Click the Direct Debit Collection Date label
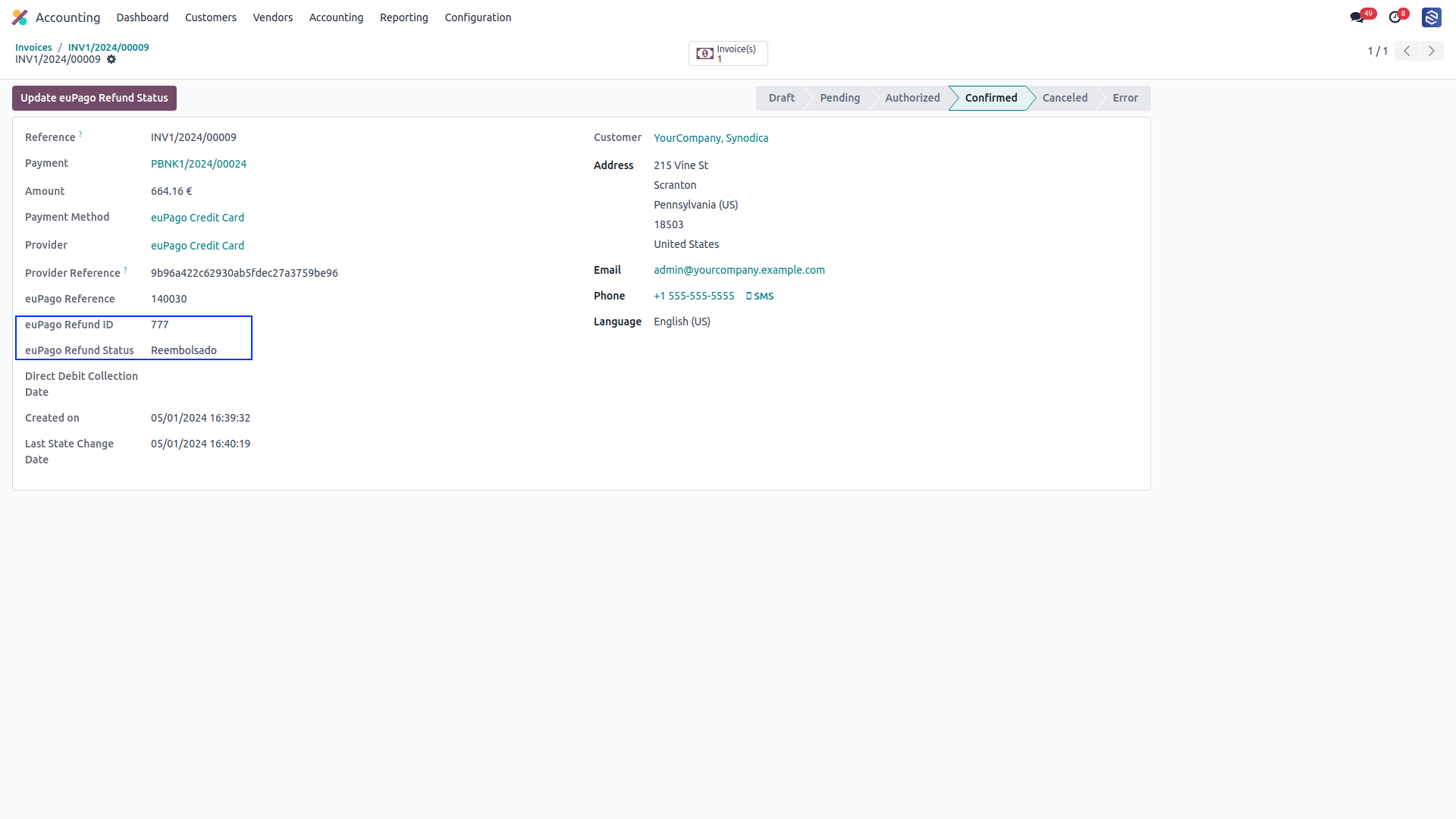 81,384
